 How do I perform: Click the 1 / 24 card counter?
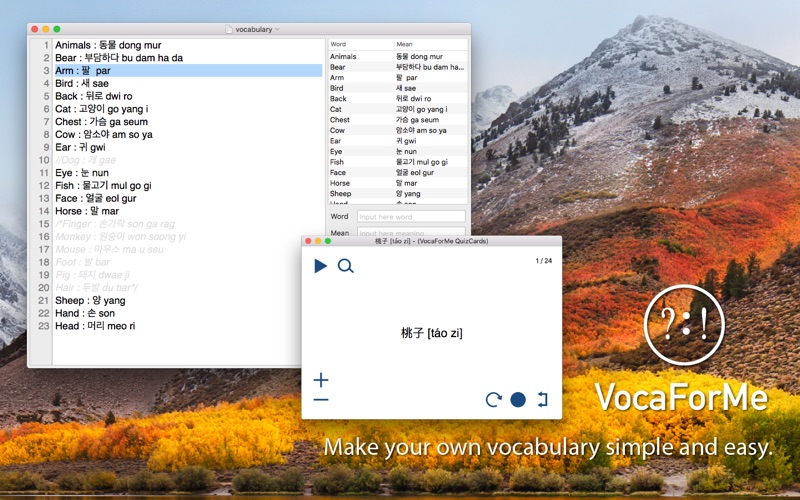point(543,261)
